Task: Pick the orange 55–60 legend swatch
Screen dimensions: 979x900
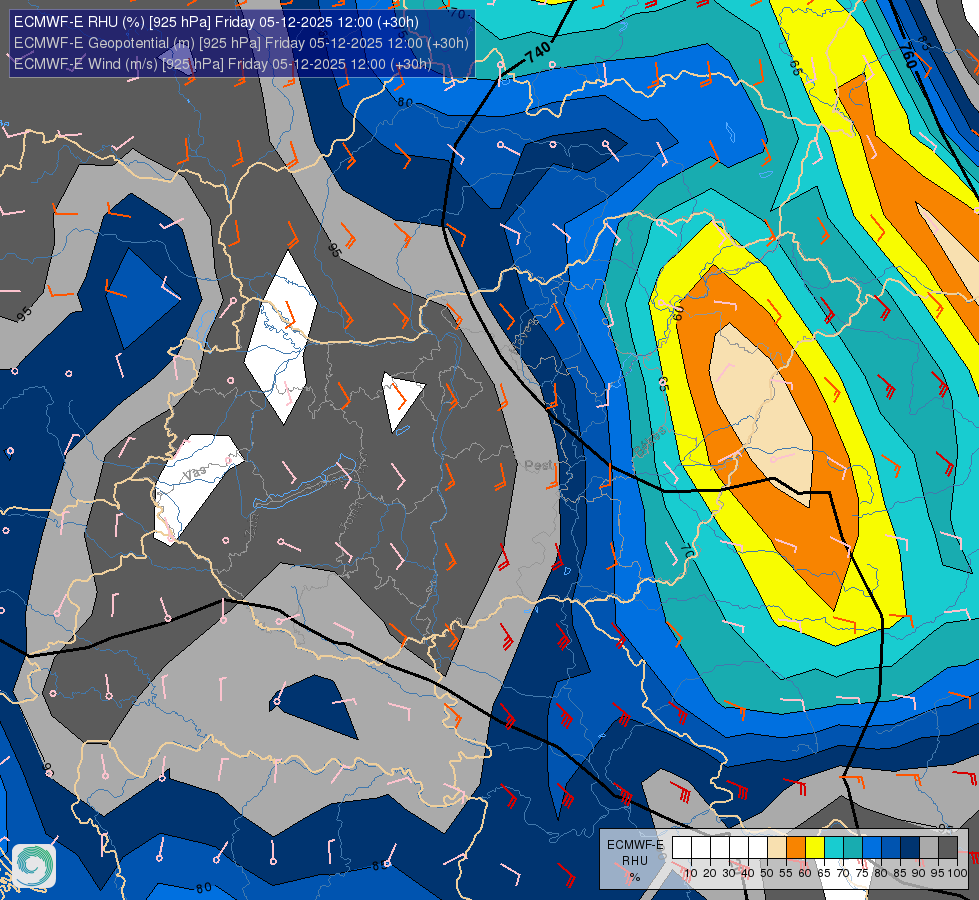Action: click(795, 847)
